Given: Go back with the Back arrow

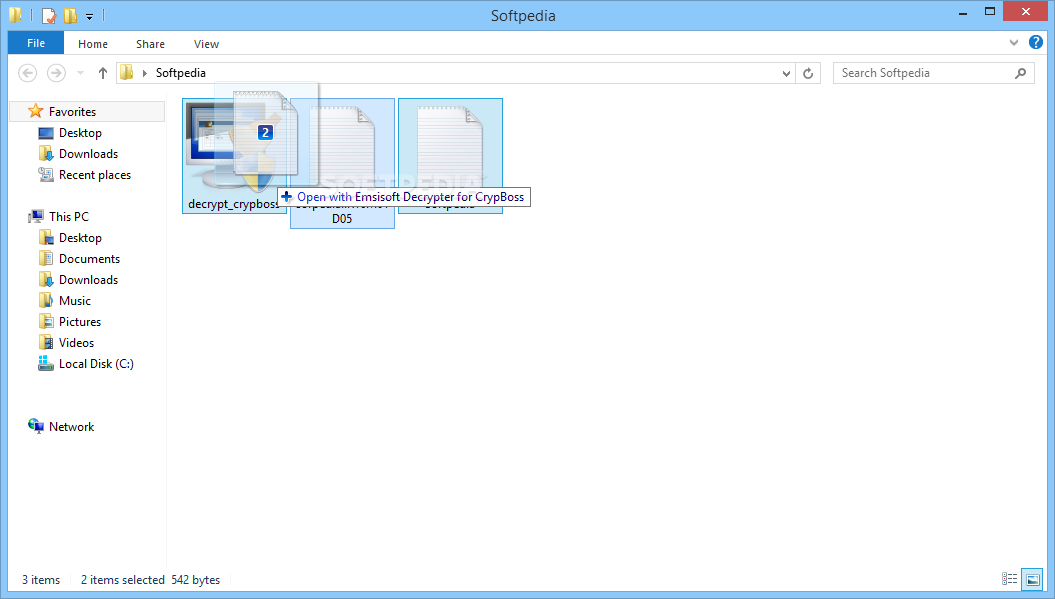Looking at the screenshot, I should [28, 73].
